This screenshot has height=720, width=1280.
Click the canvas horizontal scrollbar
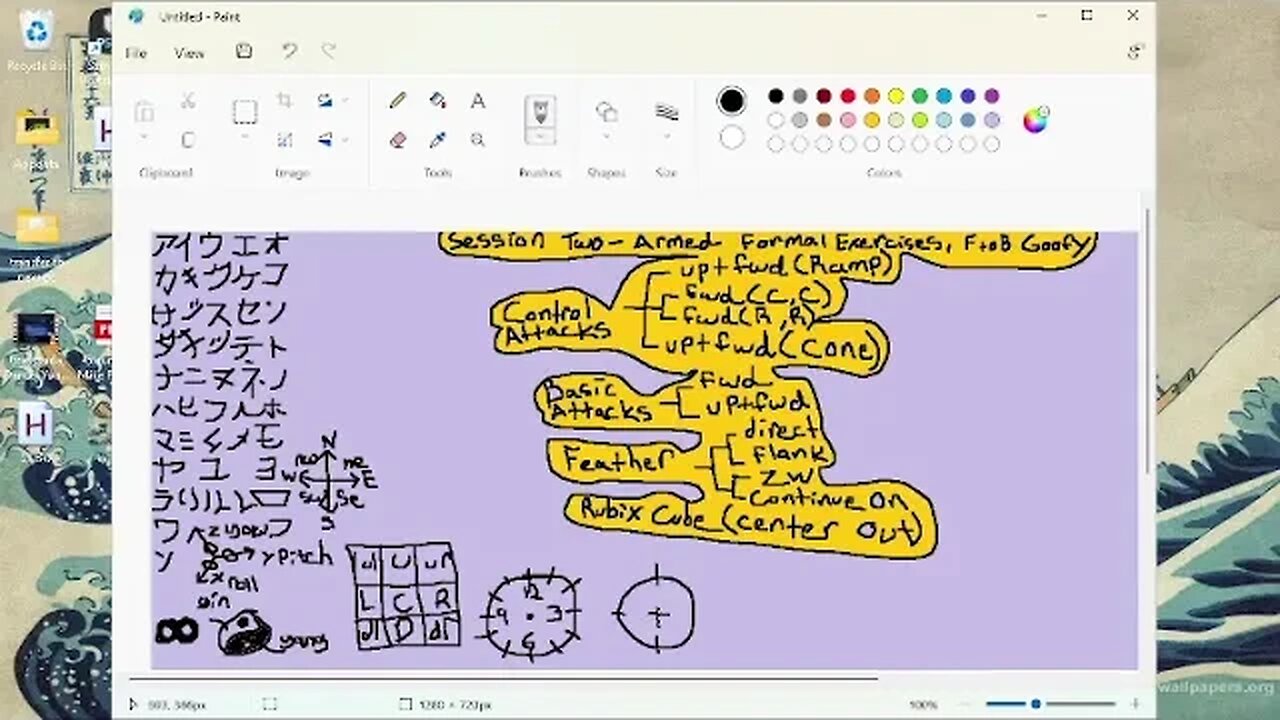pyautogui.click(x=504, y=678)
